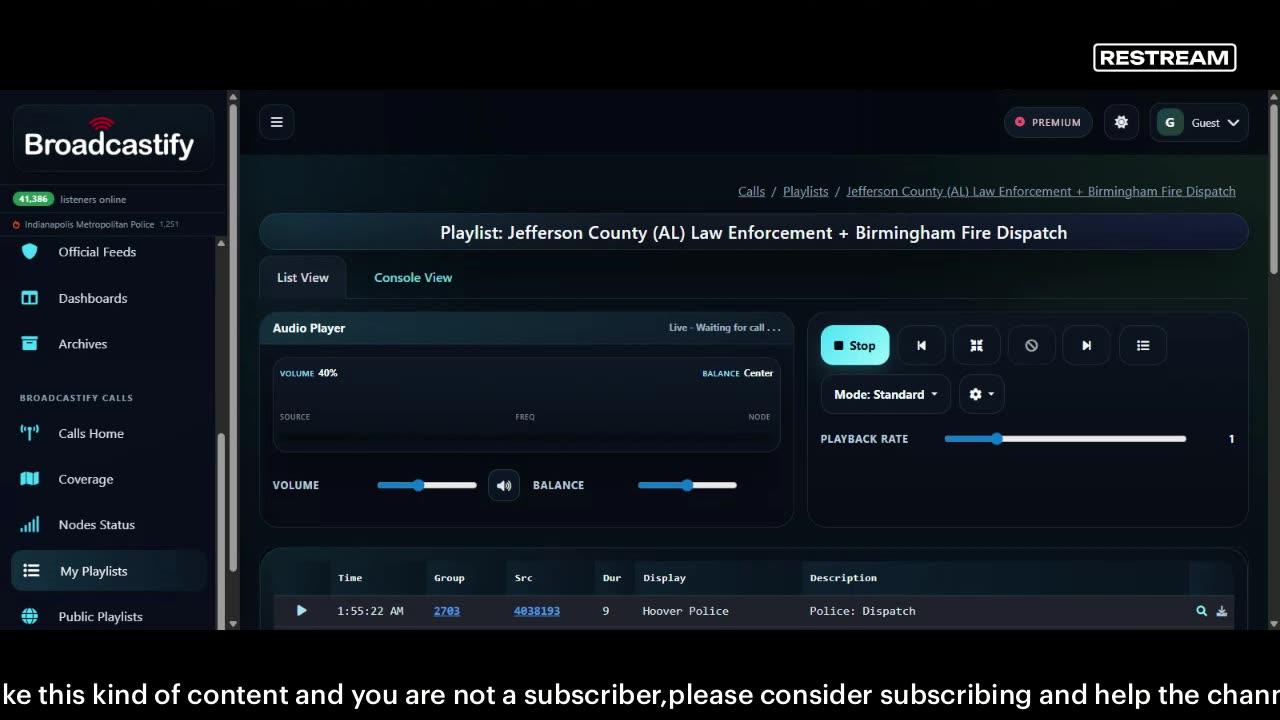Skip to previous call button
1280x720 pixels.
tap(921, 345)
